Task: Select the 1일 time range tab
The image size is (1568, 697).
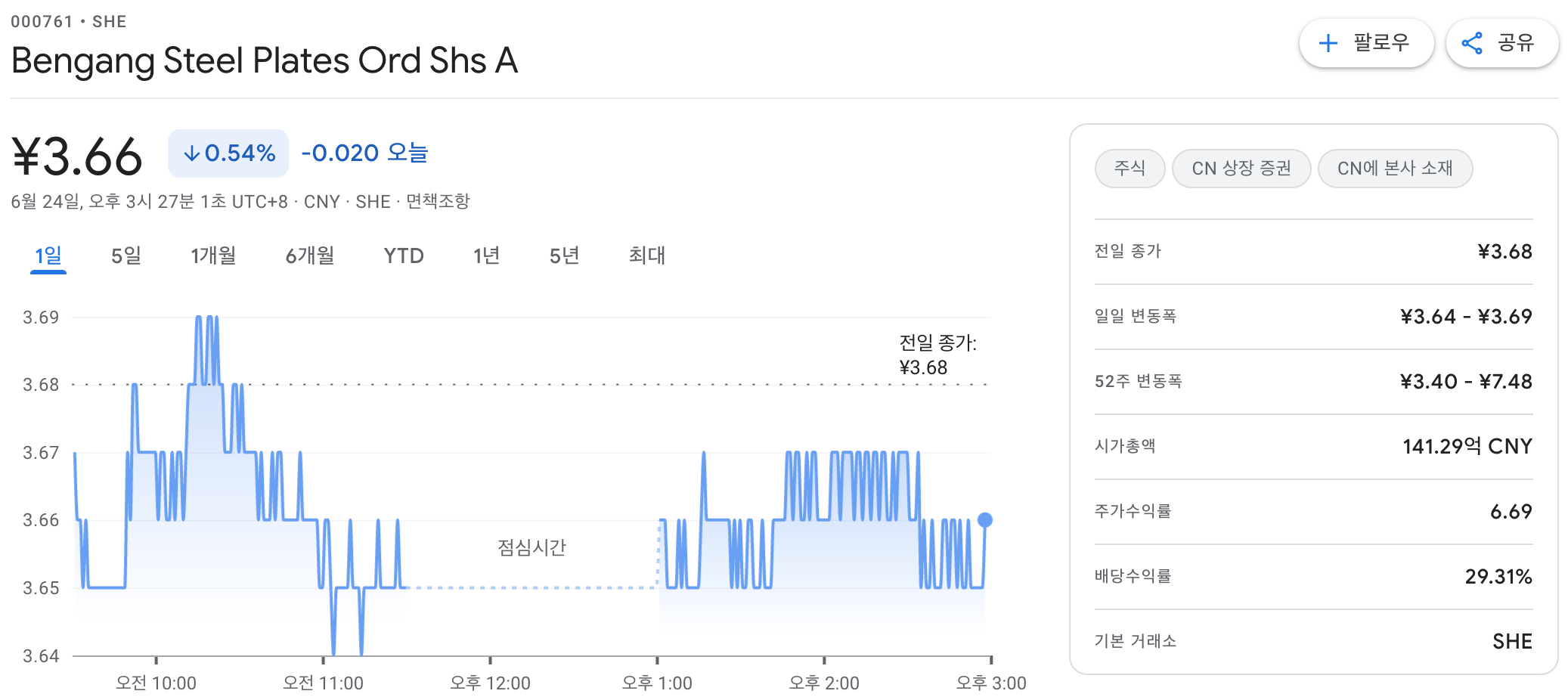Action: pos(48,256)
